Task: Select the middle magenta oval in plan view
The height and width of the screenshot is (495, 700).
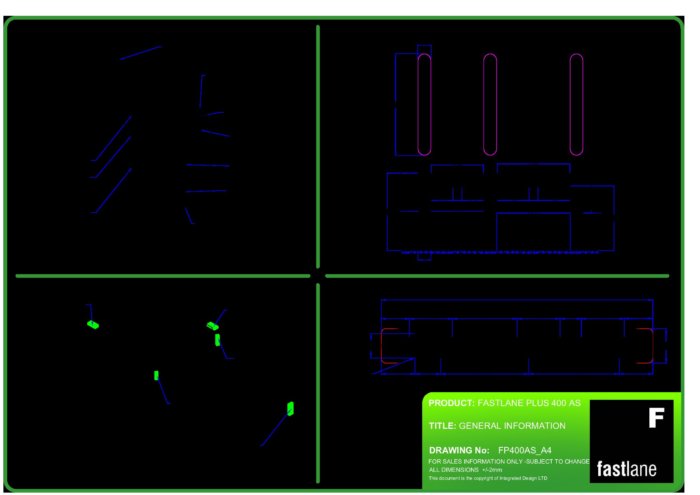Action: point(490,104)
